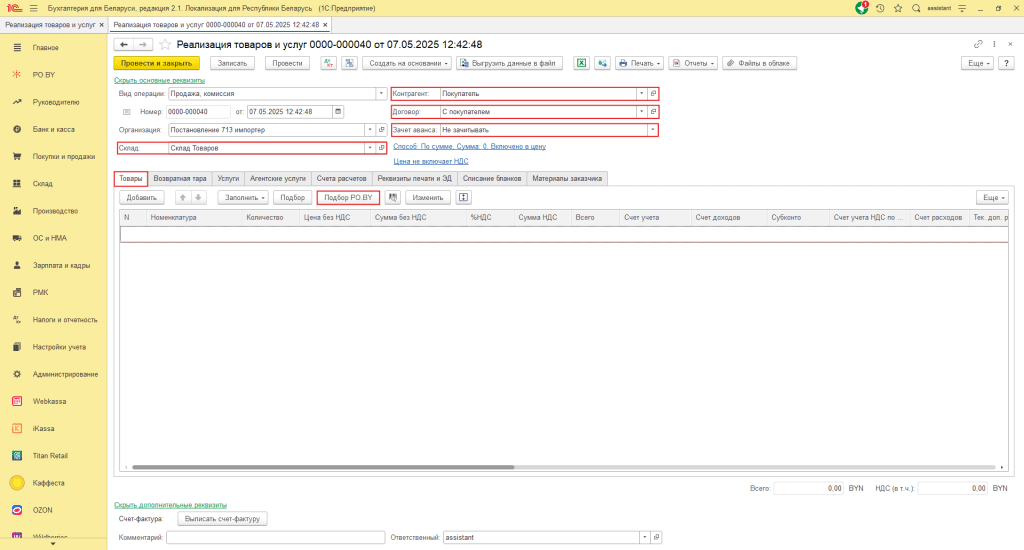
Task: Click into the Комментарий input field
Action: click(276, 537)
